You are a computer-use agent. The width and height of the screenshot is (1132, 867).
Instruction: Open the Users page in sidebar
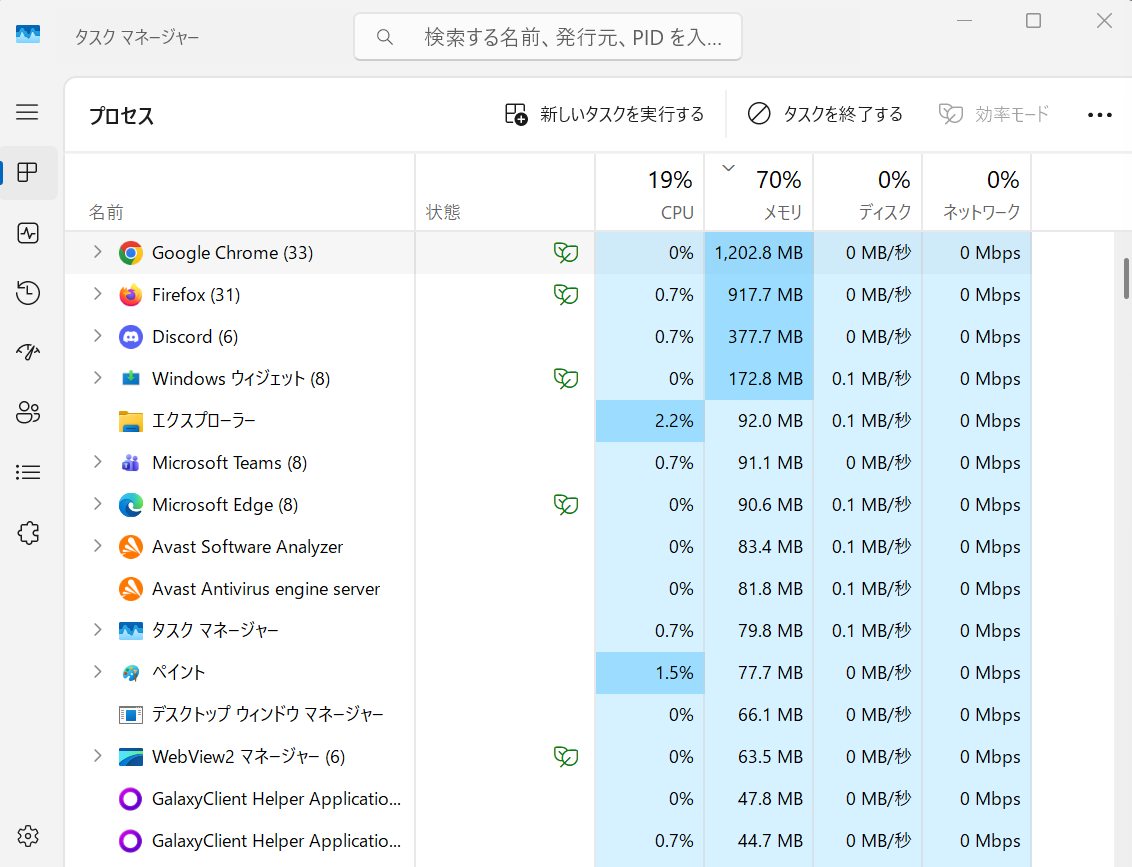coord(28,412)
